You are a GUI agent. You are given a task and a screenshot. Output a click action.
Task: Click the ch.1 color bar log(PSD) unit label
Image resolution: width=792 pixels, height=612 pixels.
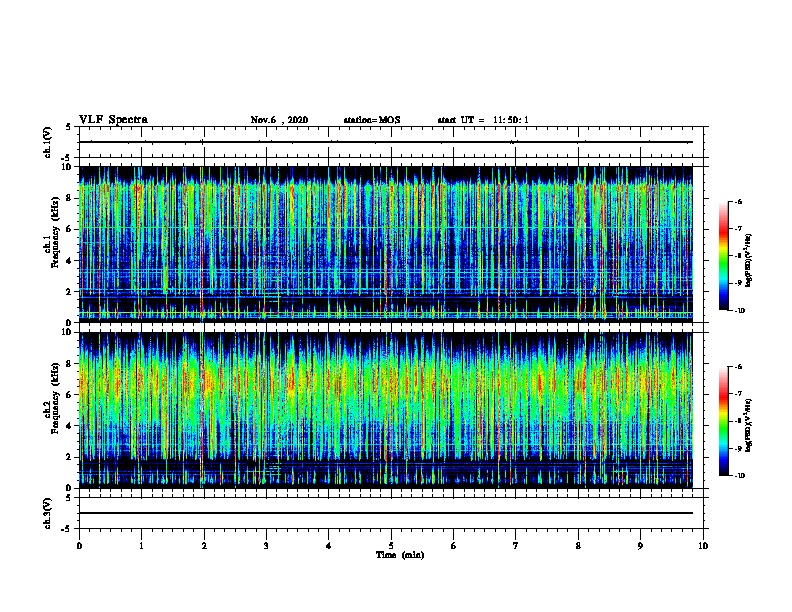tap(749, 260)
